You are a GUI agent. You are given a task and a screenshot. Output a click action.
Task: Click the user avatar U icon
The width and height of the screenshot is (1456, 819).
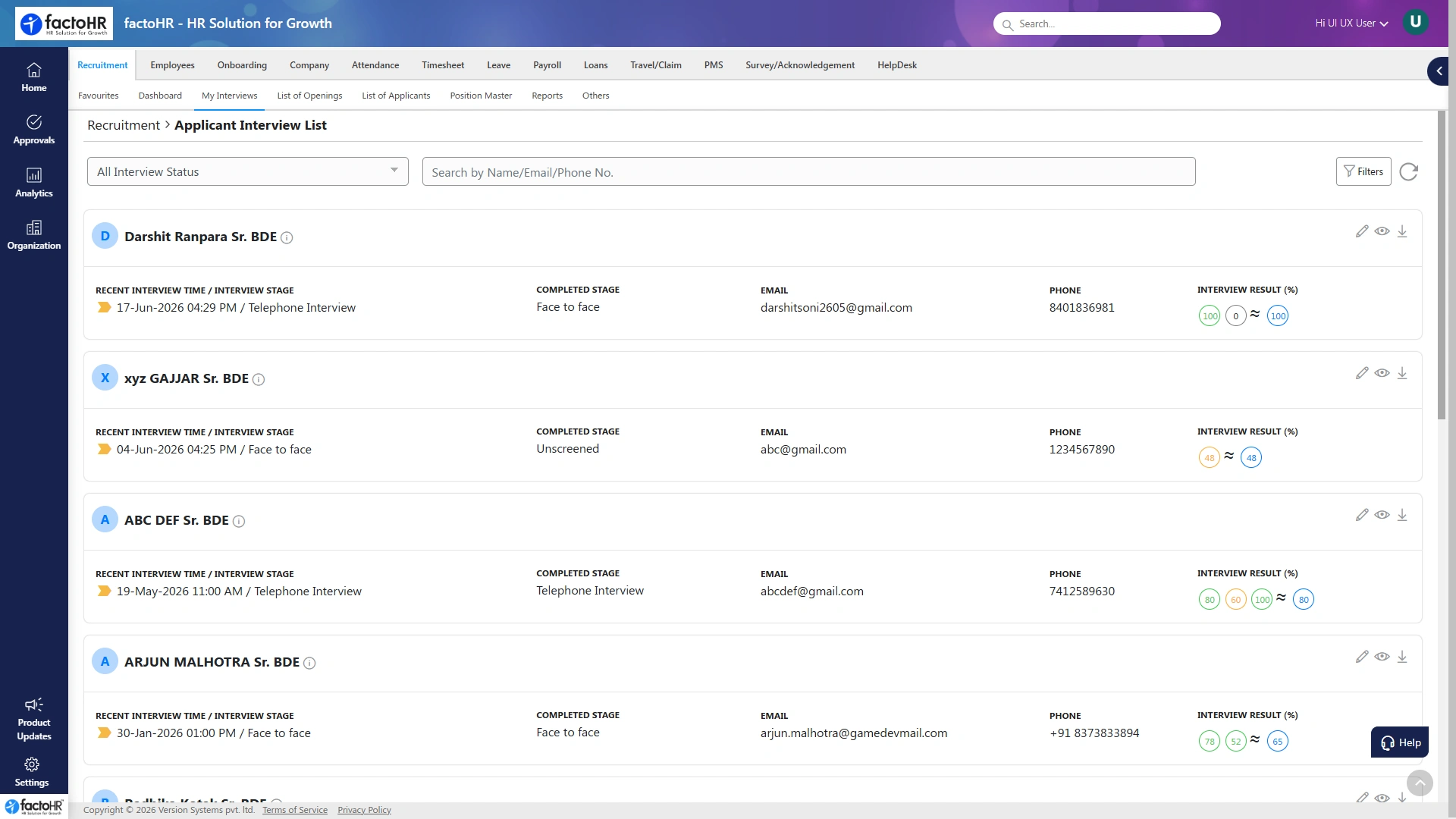1415,22
